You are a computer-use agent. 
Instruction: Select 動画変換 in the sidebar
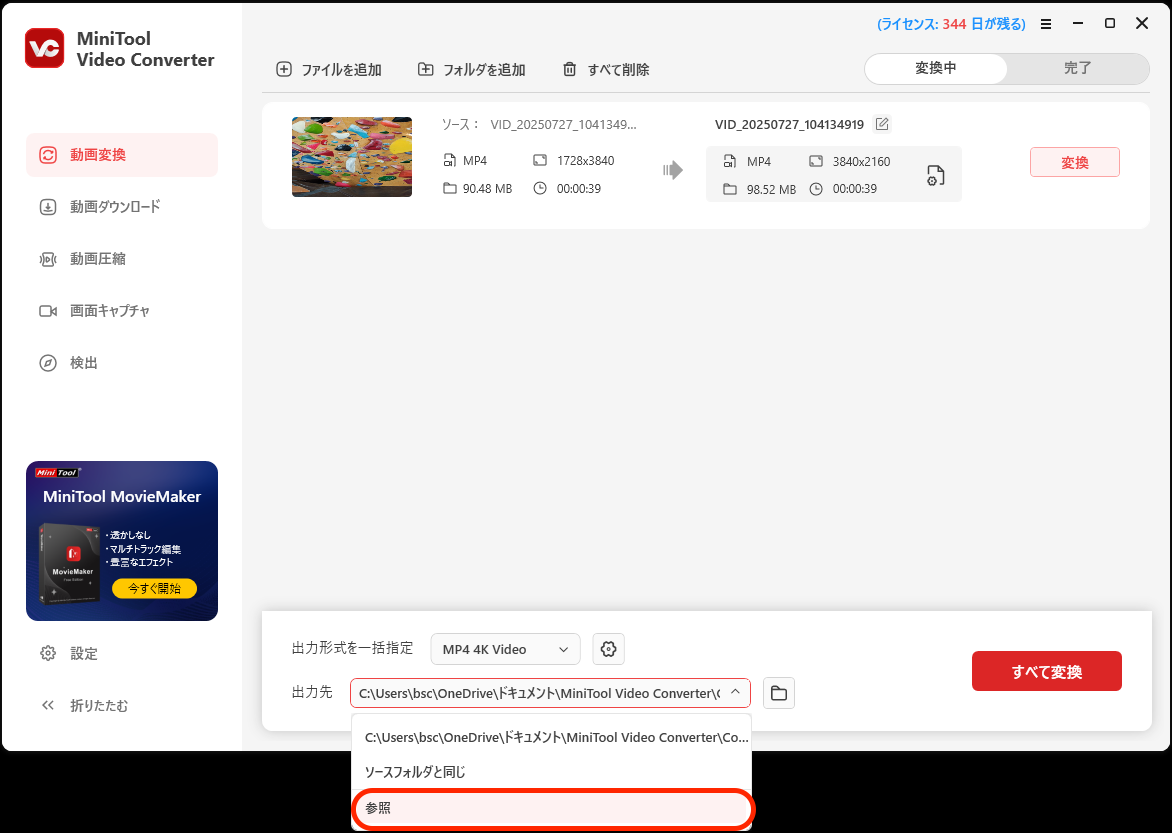(x=122, y=155)
